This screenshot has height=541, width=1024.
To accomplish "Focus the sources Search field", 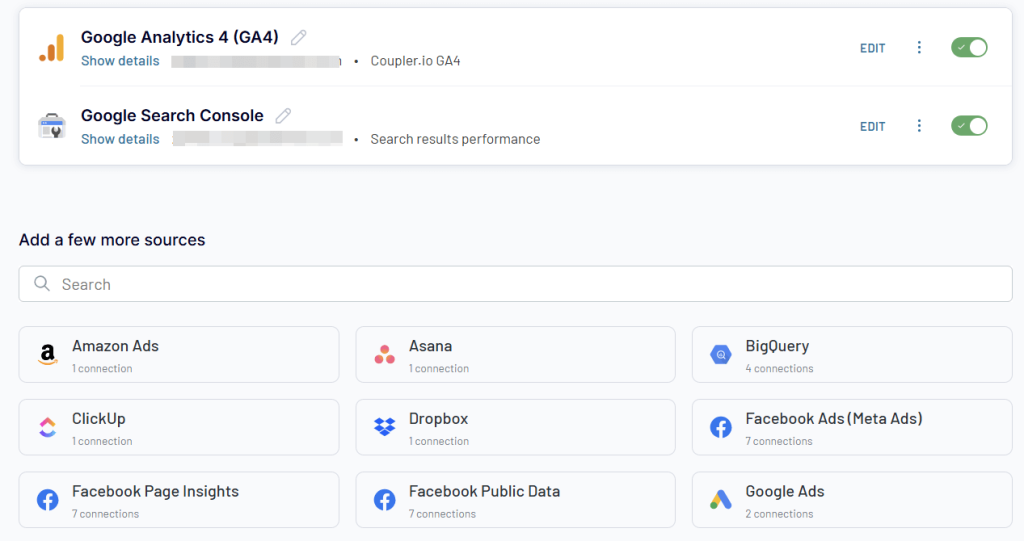I will (x=515, y=284).
